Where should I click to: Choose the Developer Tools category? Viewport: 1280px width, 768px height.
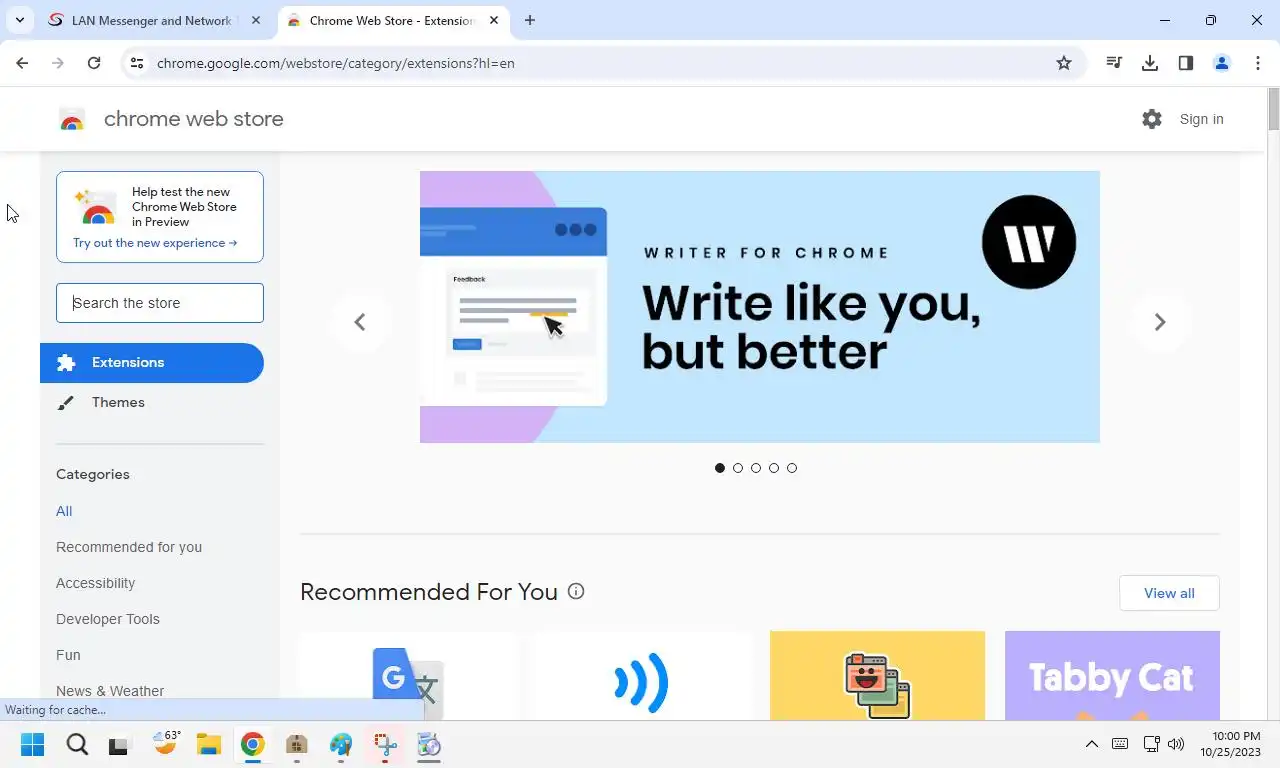pyautogui.click(x=108, y=619)
